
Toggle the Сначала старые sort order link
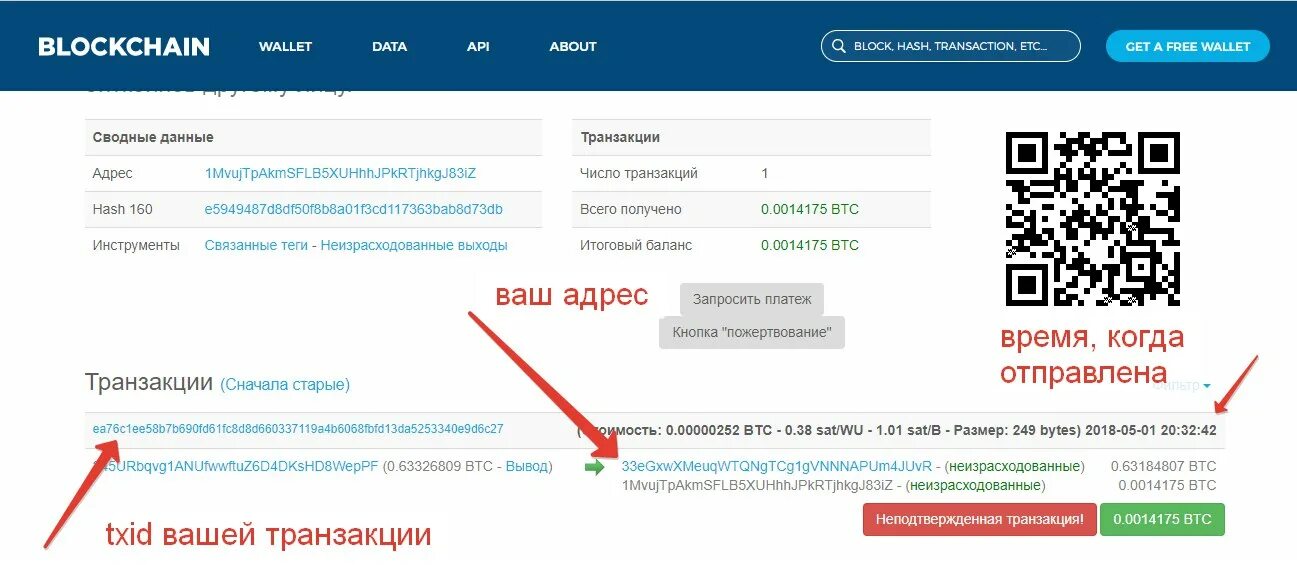coord(285,385)
